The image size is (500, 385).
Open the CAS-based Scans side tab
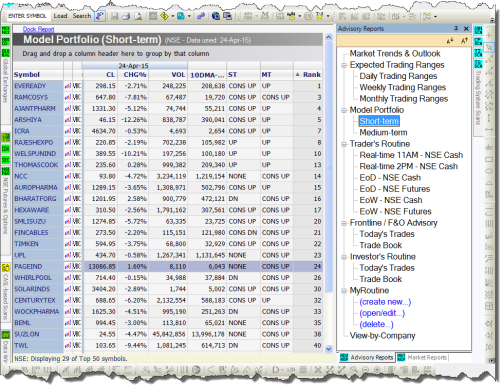[6, 297]
